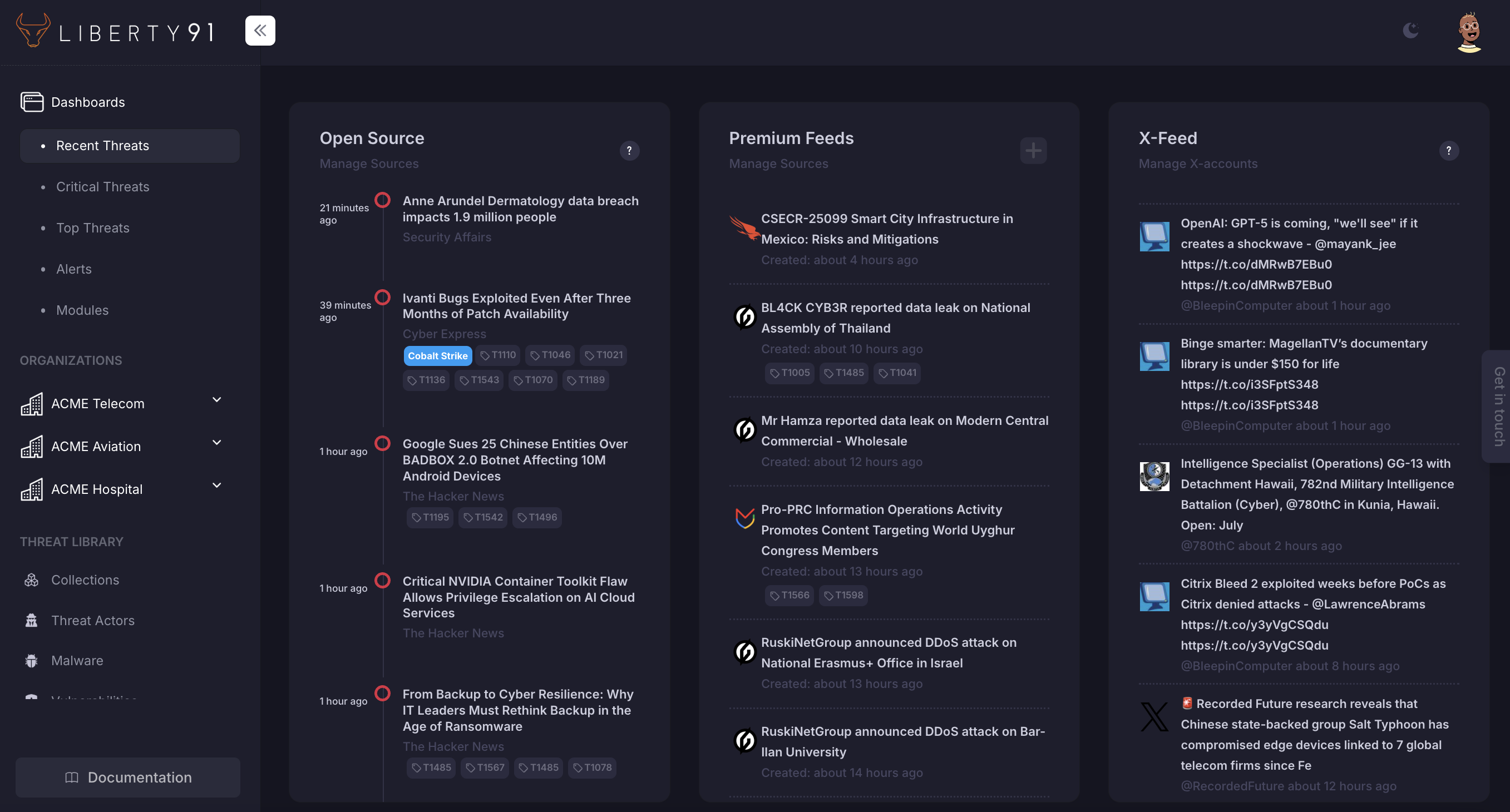Click T1566 tag on Pro-PRC item

pyautogui.click(x=789, y=595)
